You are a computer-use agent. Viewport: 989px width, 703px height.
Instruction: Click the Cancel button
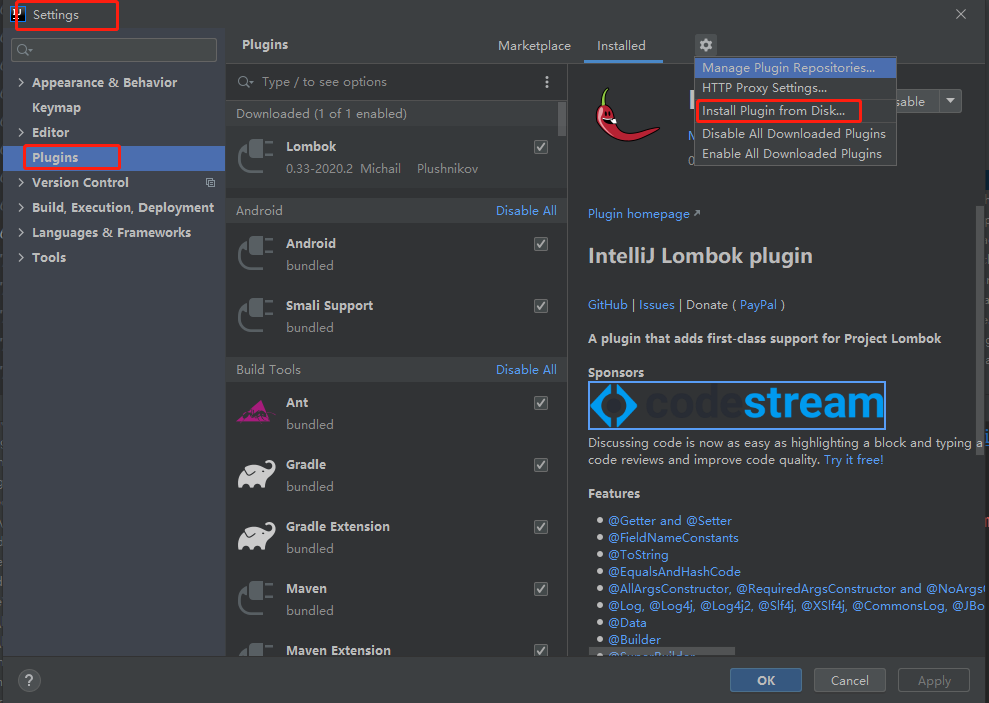(850, 680)
